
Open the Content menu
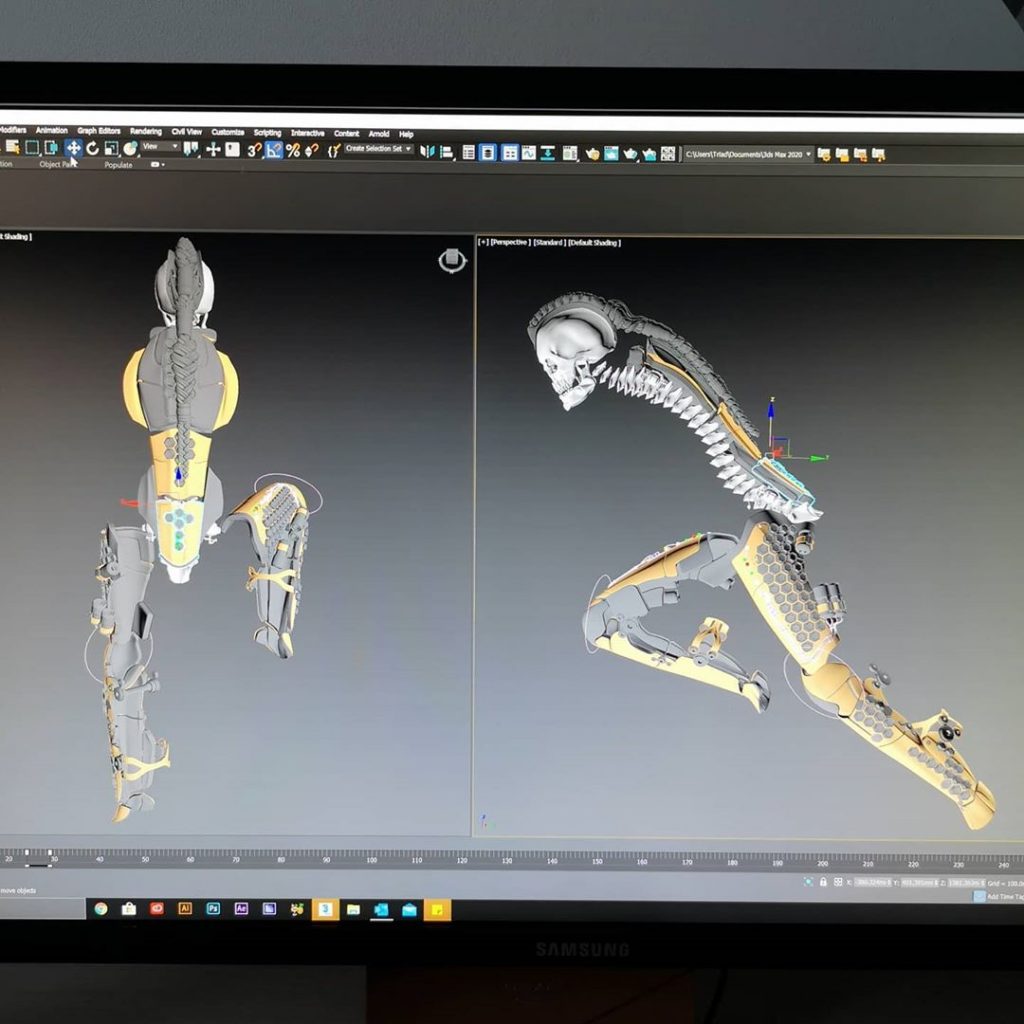(x=347, y=133)
